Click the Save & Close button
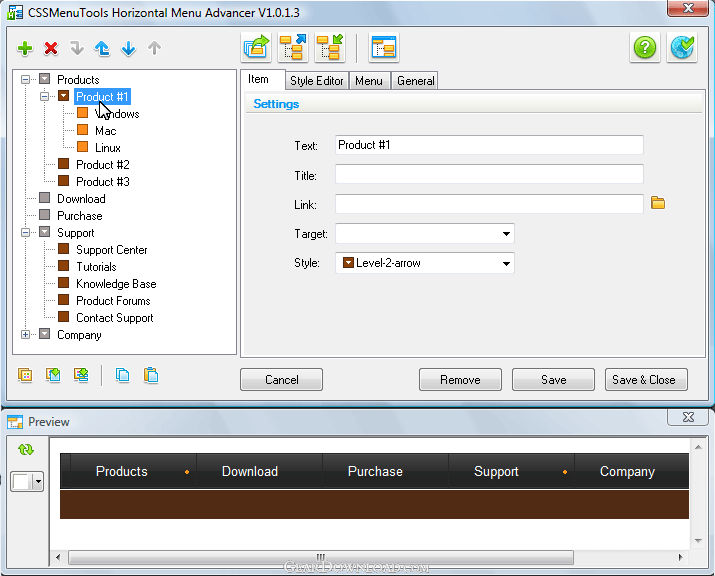The height and width of the screenshot is (576, 715). (x=646, y=379)
